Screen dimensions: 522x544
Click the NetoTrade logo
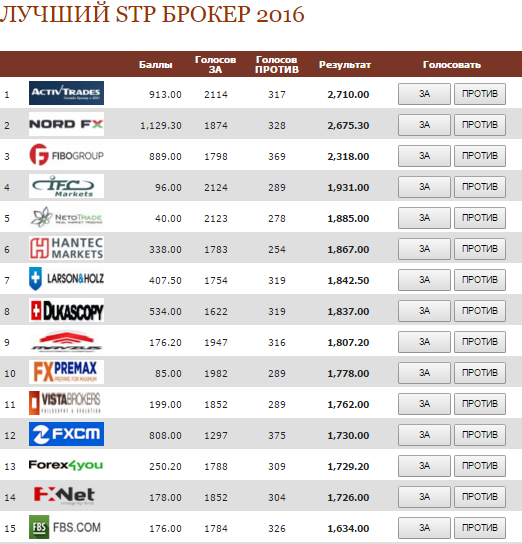[x=66, y=217]
